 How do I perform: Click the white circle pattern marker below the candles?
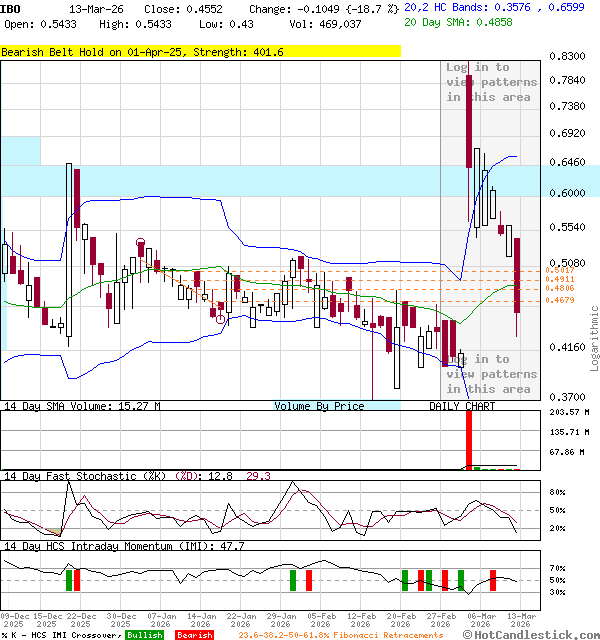[221, 319]
